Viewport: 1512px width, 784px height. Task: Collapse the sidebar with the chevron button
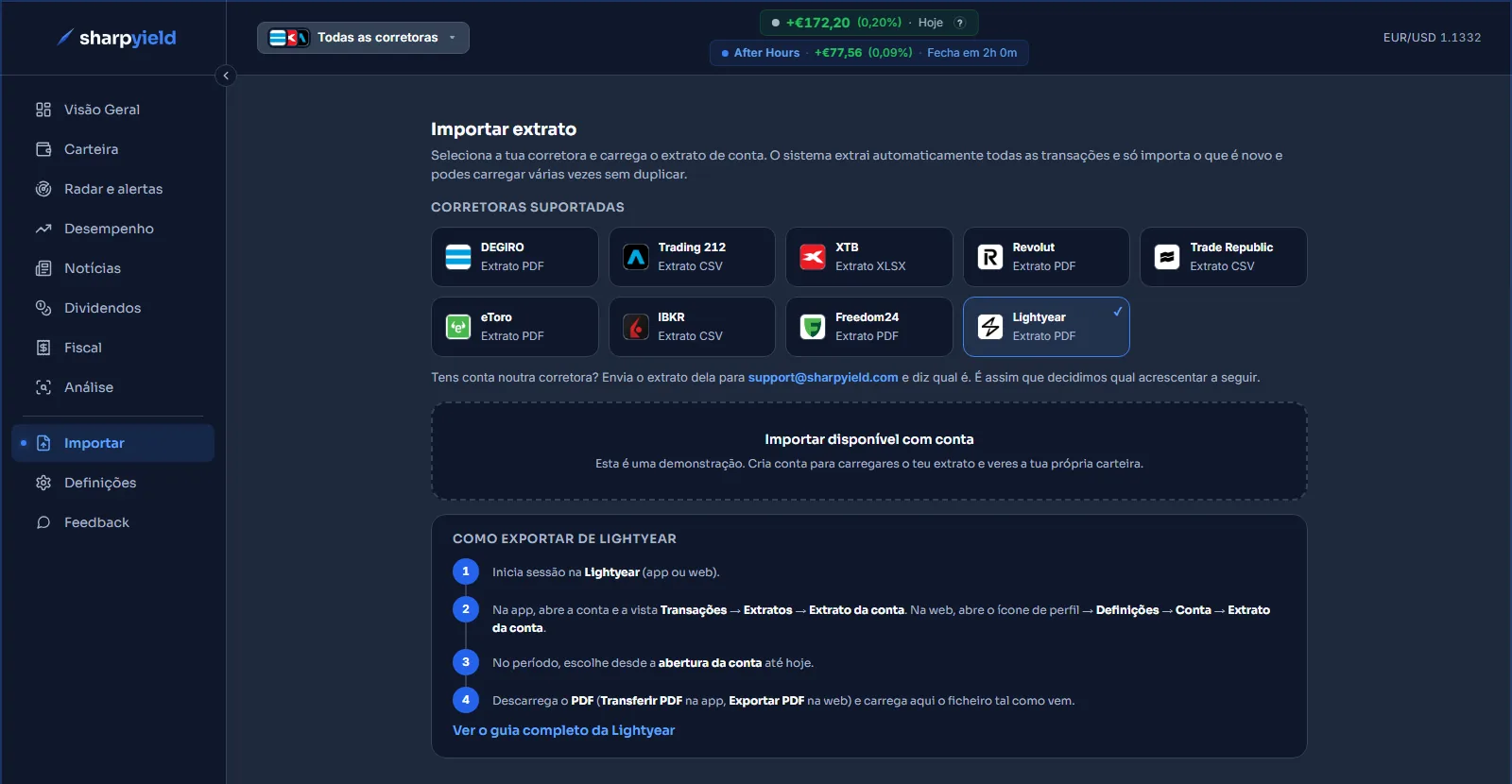(x=226, y=76)
